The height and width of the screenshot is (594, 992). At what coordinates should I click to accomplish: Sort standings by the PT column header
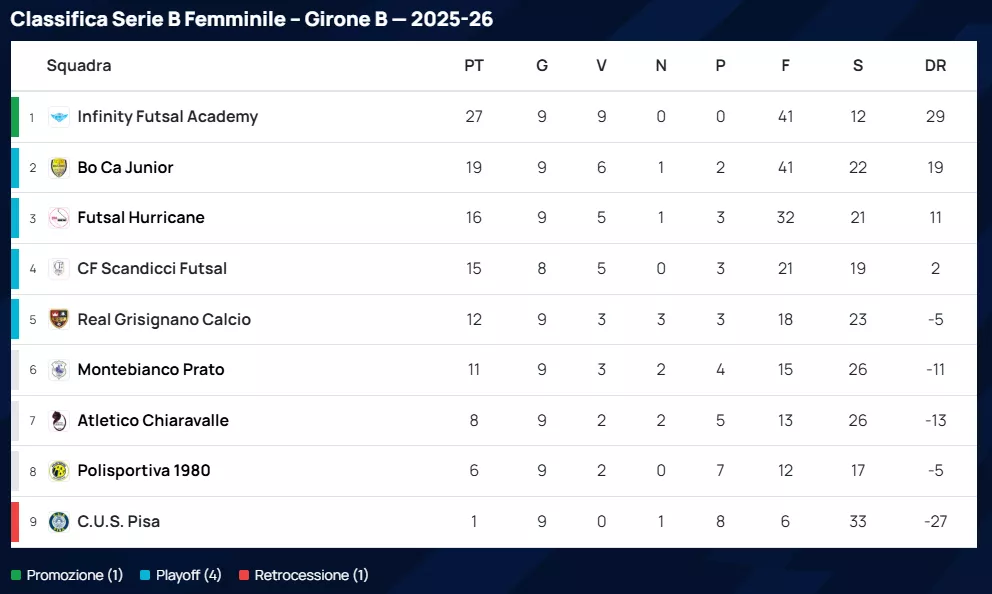474,66
